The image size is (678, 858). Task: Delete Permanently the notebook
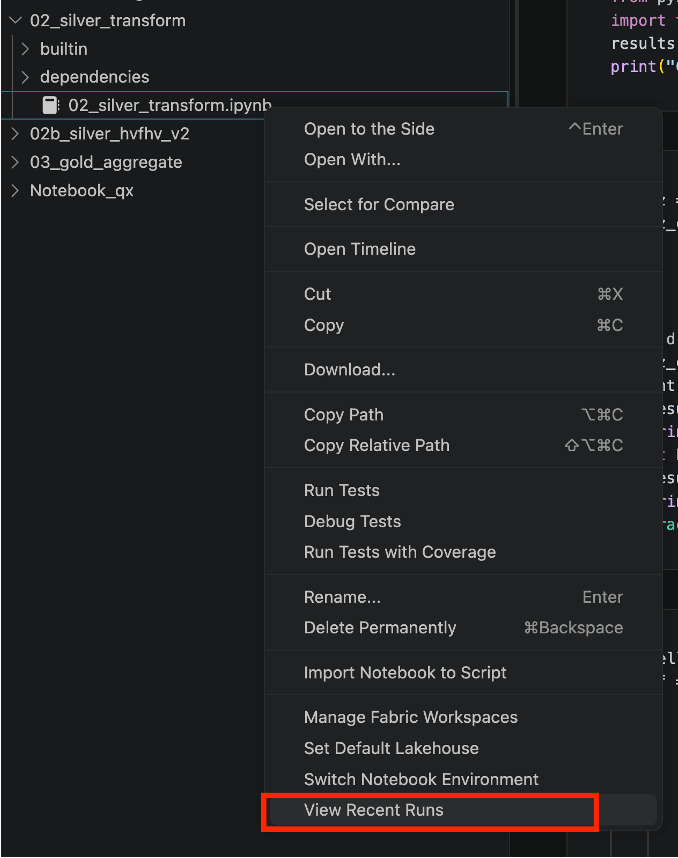click(x=380, y=628)
